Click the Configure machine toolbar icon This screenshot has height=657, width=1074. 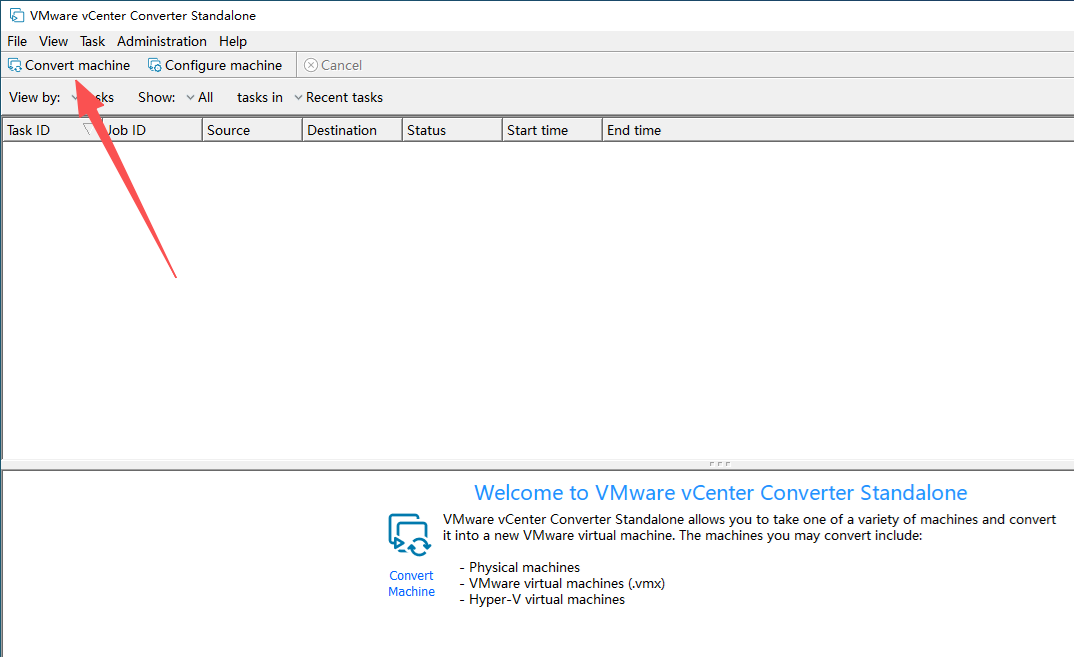155,65
